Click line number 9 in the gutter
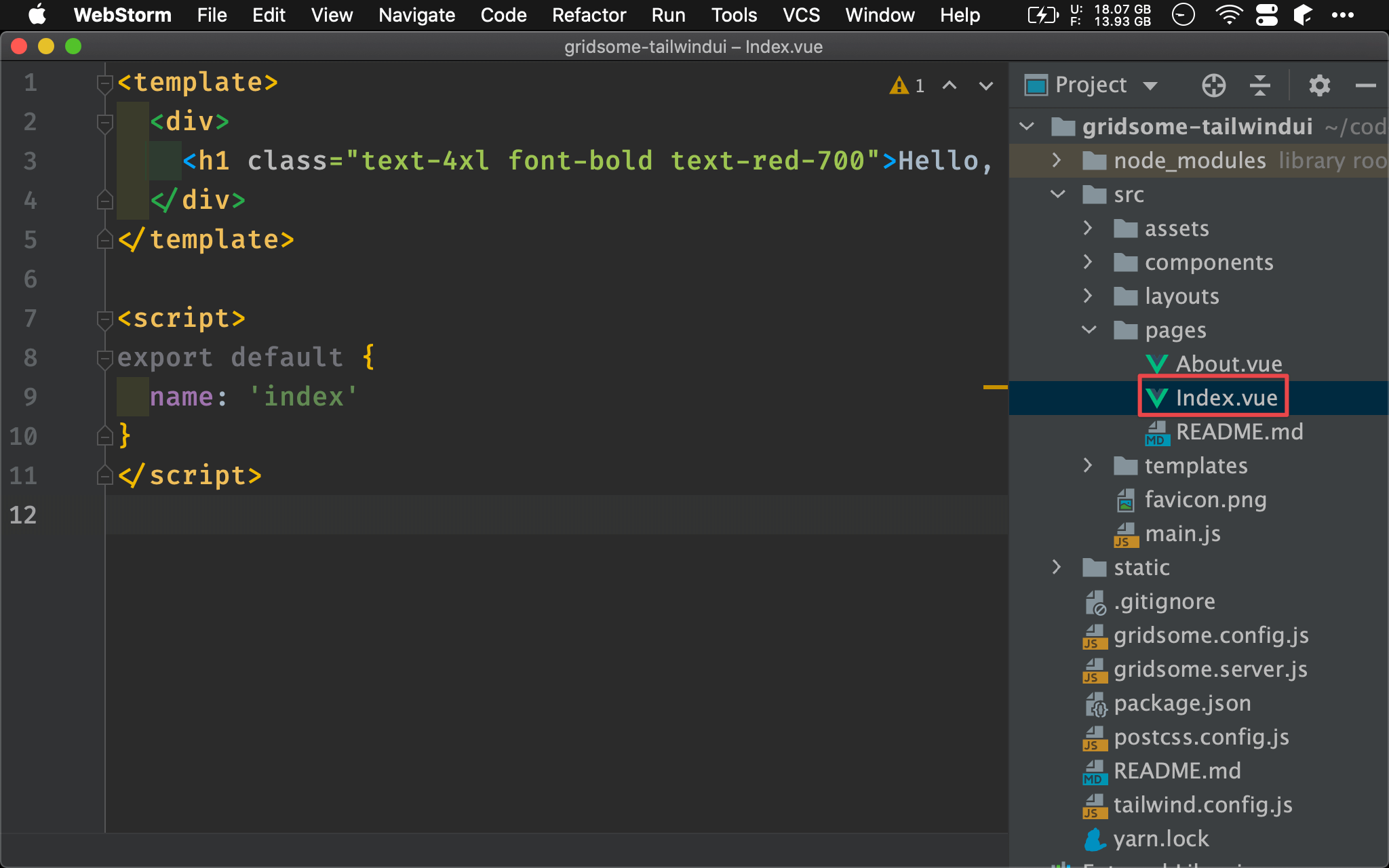Screen dimensions: 1389x868 pyautogui.click(x=30, y=397)
